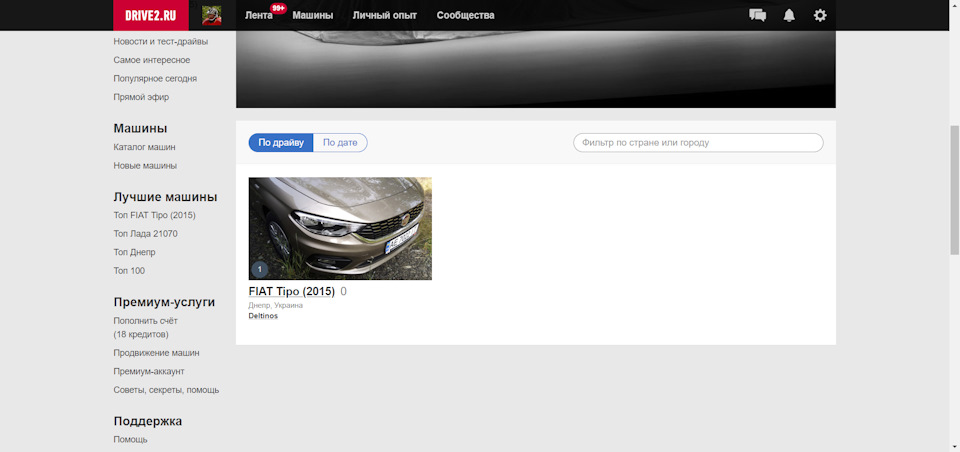The image size is (960, 452).
Task: Open the Личный опыт navigation item
Action: (x=385, y=15)
